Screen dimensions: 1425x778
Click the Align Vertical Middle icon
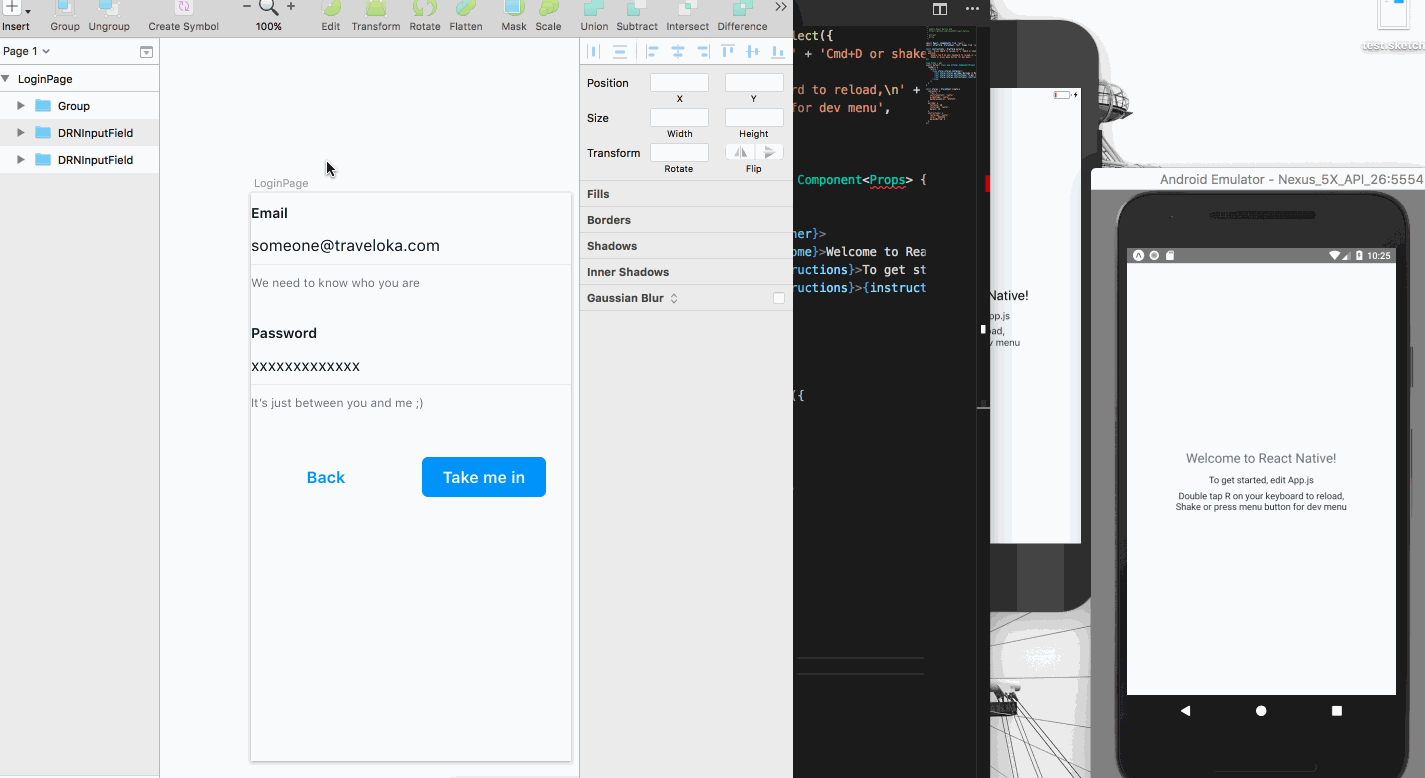753,51
